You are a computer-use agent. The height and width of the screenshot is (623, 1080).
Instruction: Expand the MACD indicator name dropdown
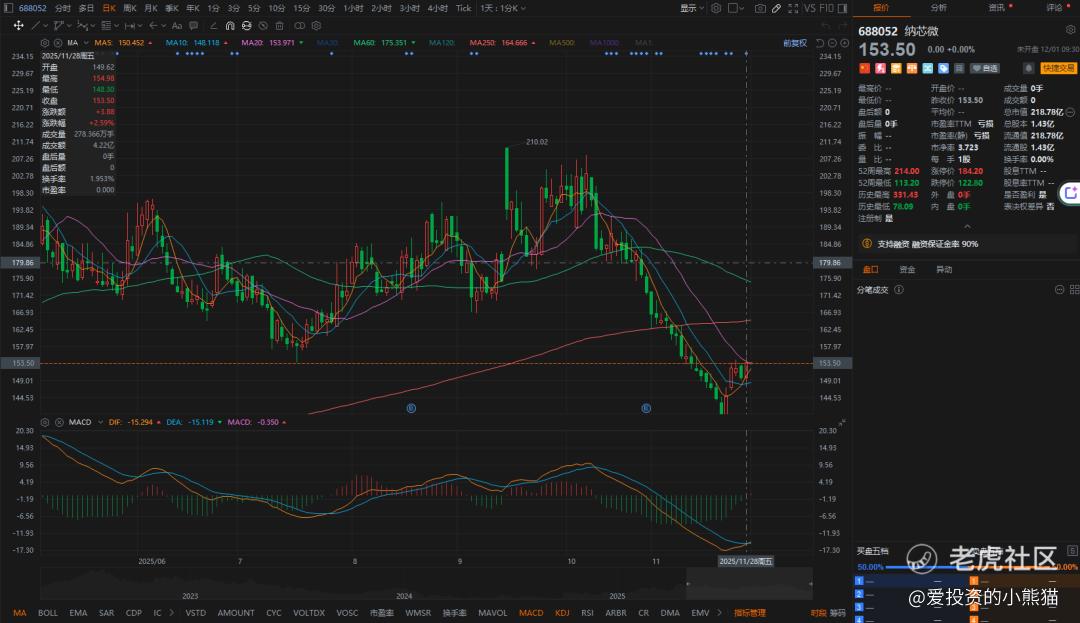pos(101,422)
